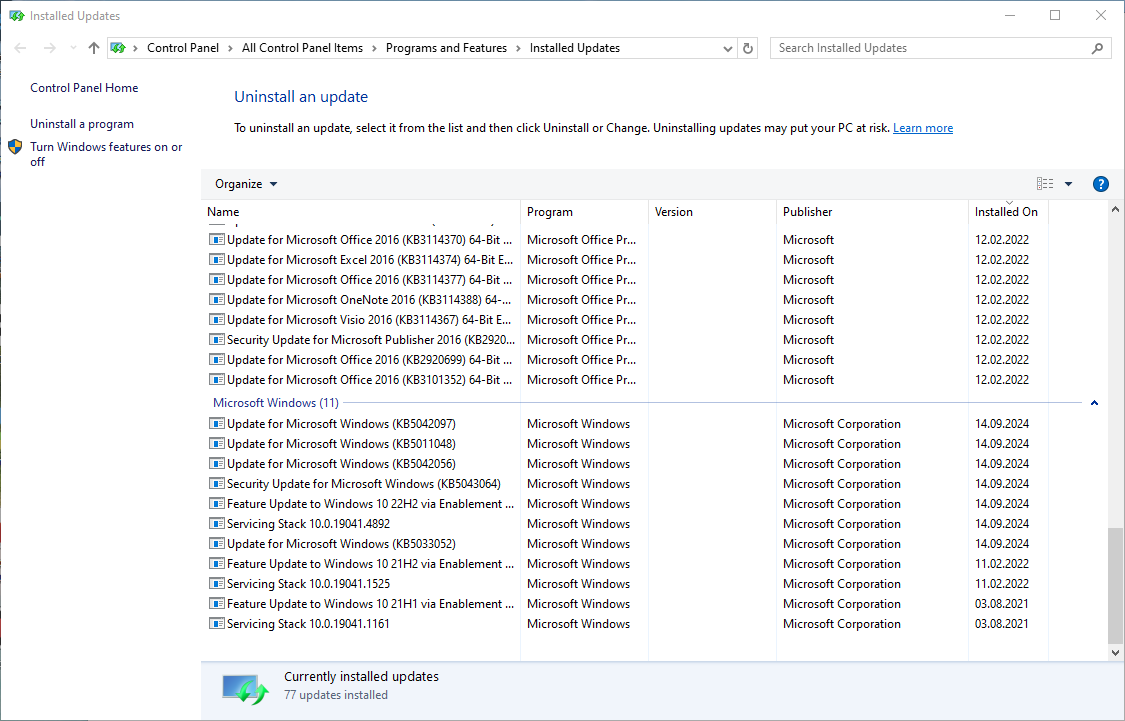Click Installed Updates breadcrumb
Image resolution: width=1125 pixels, height=721 pixels.
point(575,48)
